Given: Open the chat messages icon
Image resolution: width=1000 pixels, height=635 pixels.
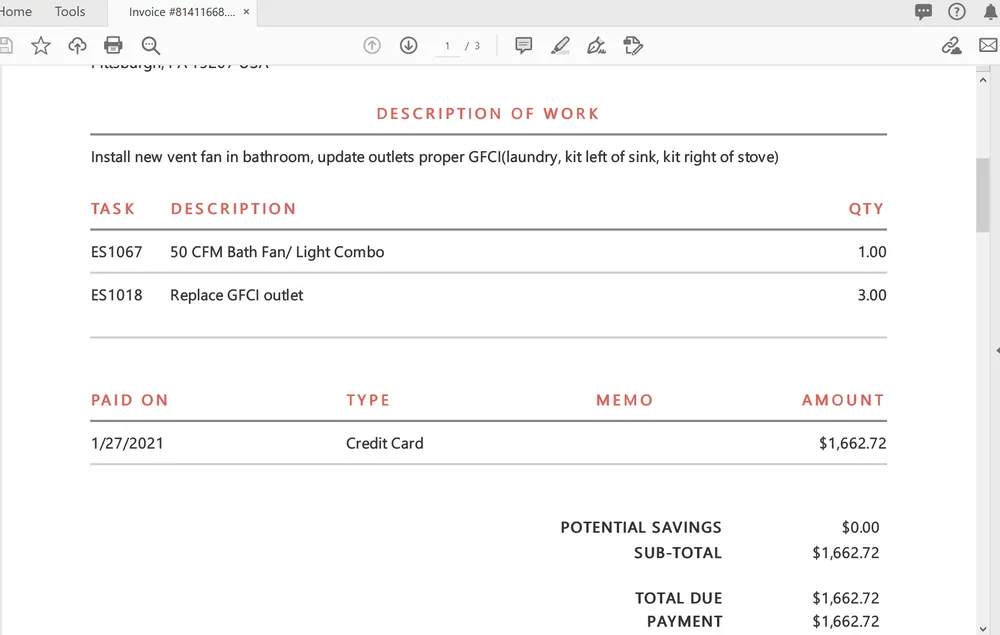Looking at the screenshot, I should 924,12.
